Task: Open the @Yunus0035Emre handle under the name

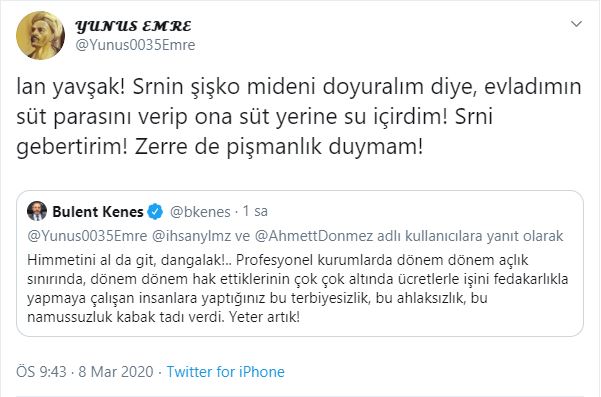Action: (x=135, y=45)
